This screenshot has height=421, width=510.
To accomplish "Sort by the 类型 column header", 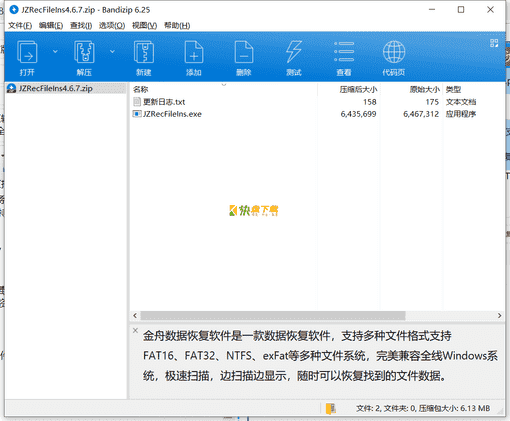I will click(474, 89).
